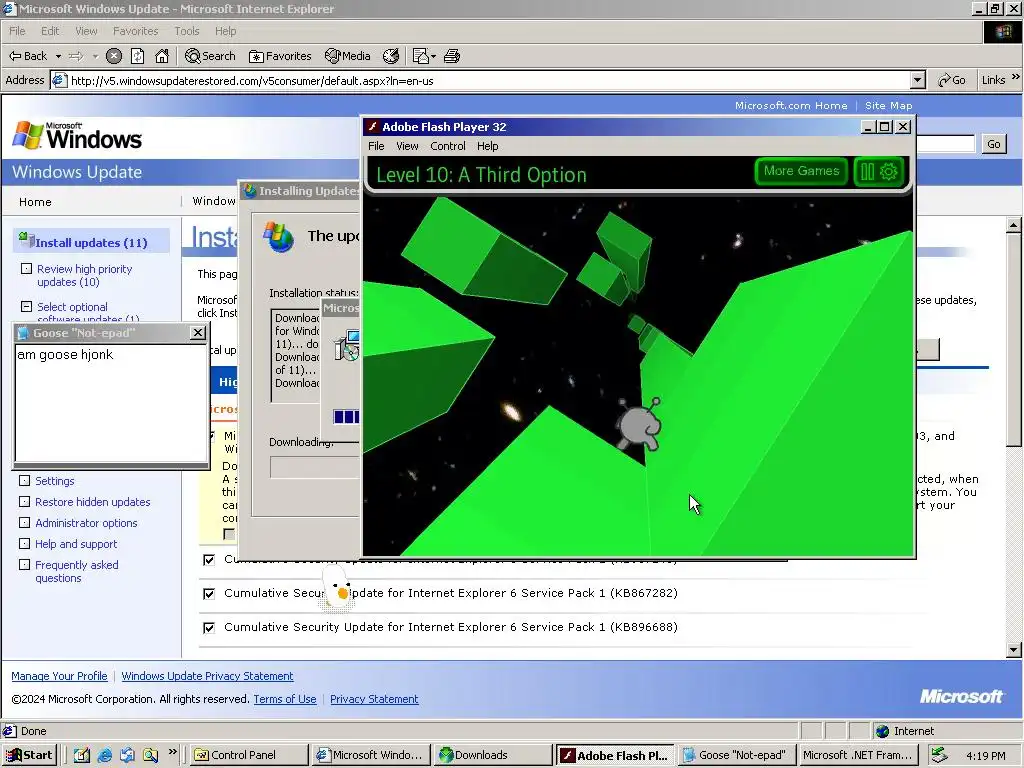Open Administrator options link
1024x768 pixels.
tap(86, 523)
